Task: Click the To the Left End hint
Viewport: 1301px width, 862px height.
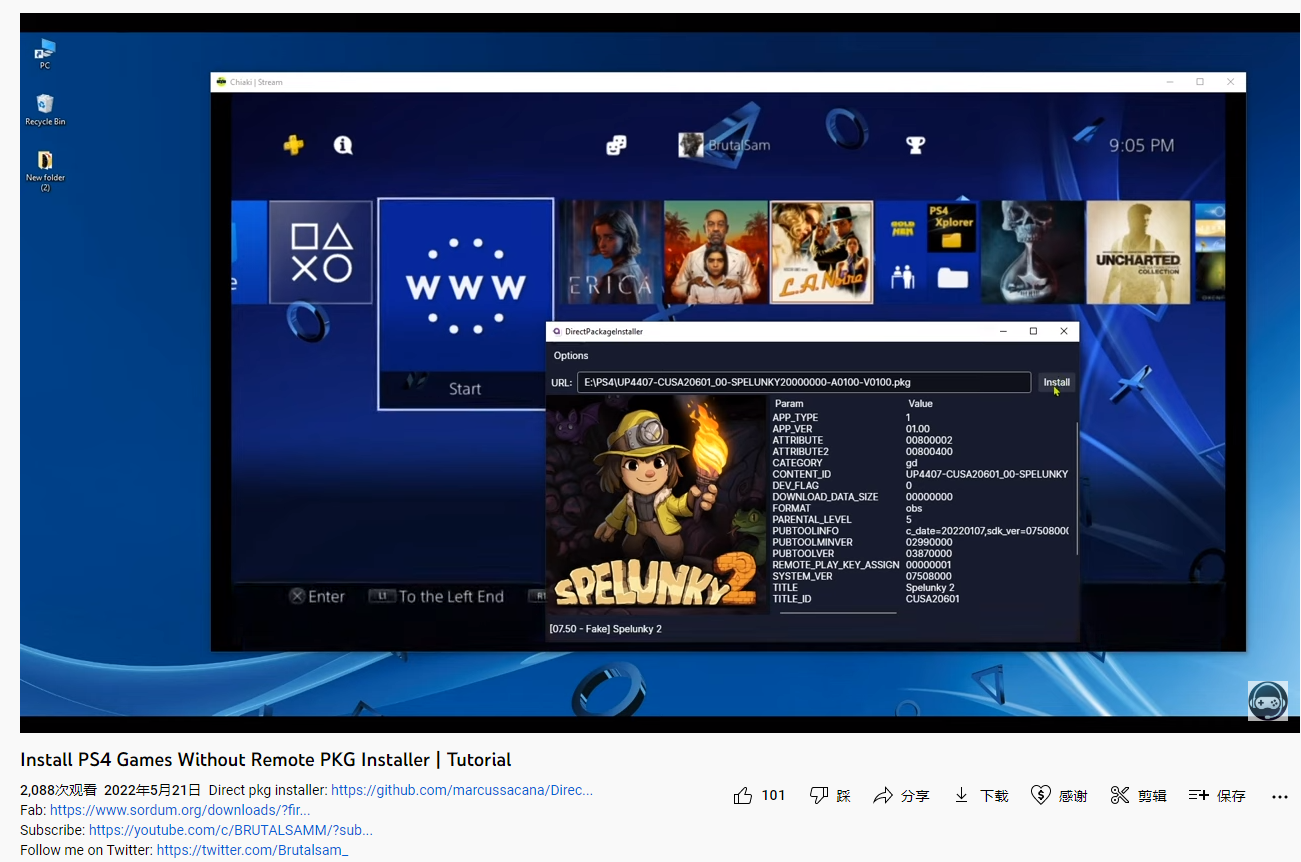Action: pos(437,597)
